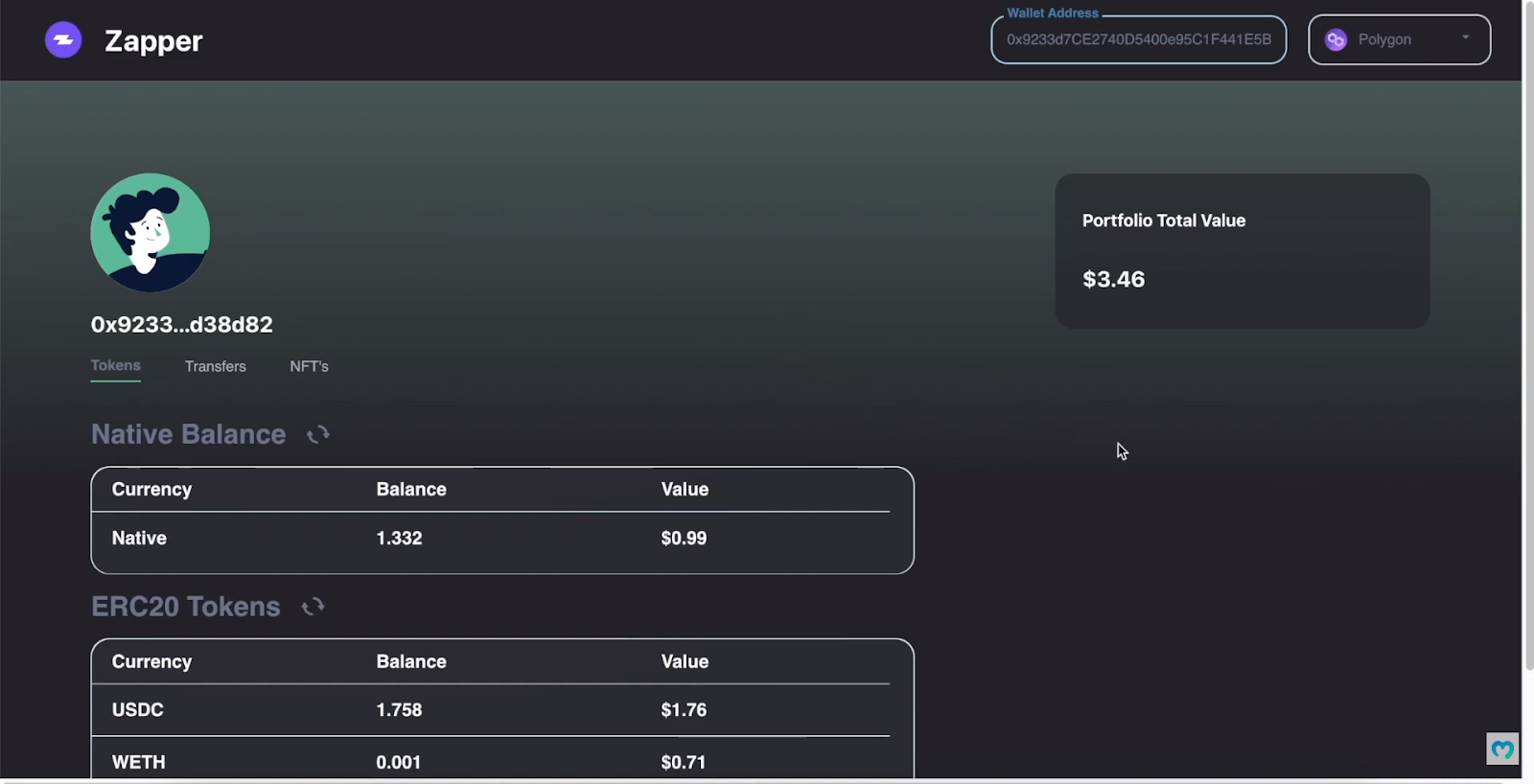Image resolution: width=1534 pixels, height=784 pixels.
Task: Click the wallet profile avatar image
Action: pos(151,233)
